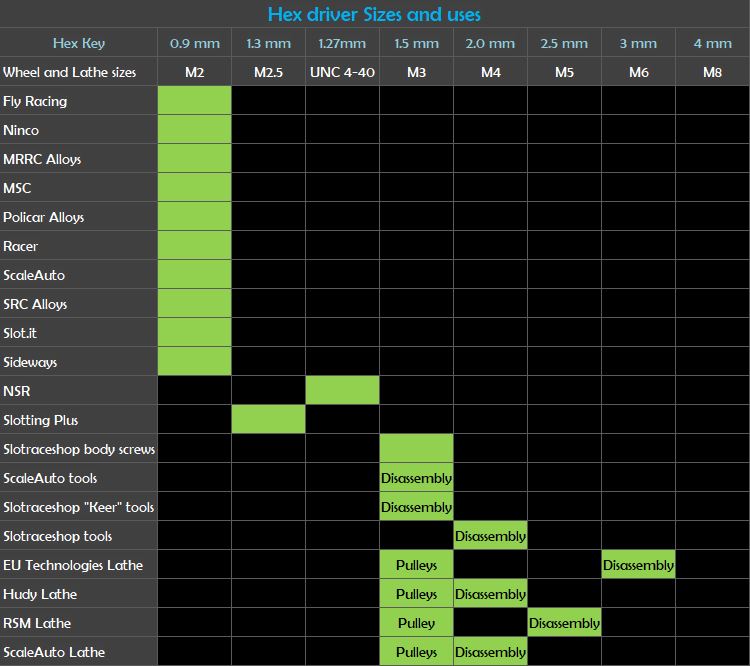
Task: Click the 'Slotraceshop "Keer" tools' row label
Action: (78, 507)
